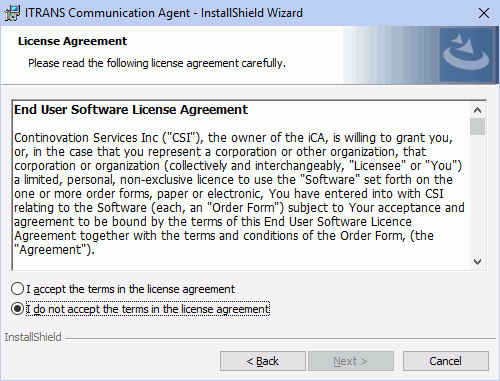
Task: Click the license text scroll down arrow
Action: click(x=477, y=262)
